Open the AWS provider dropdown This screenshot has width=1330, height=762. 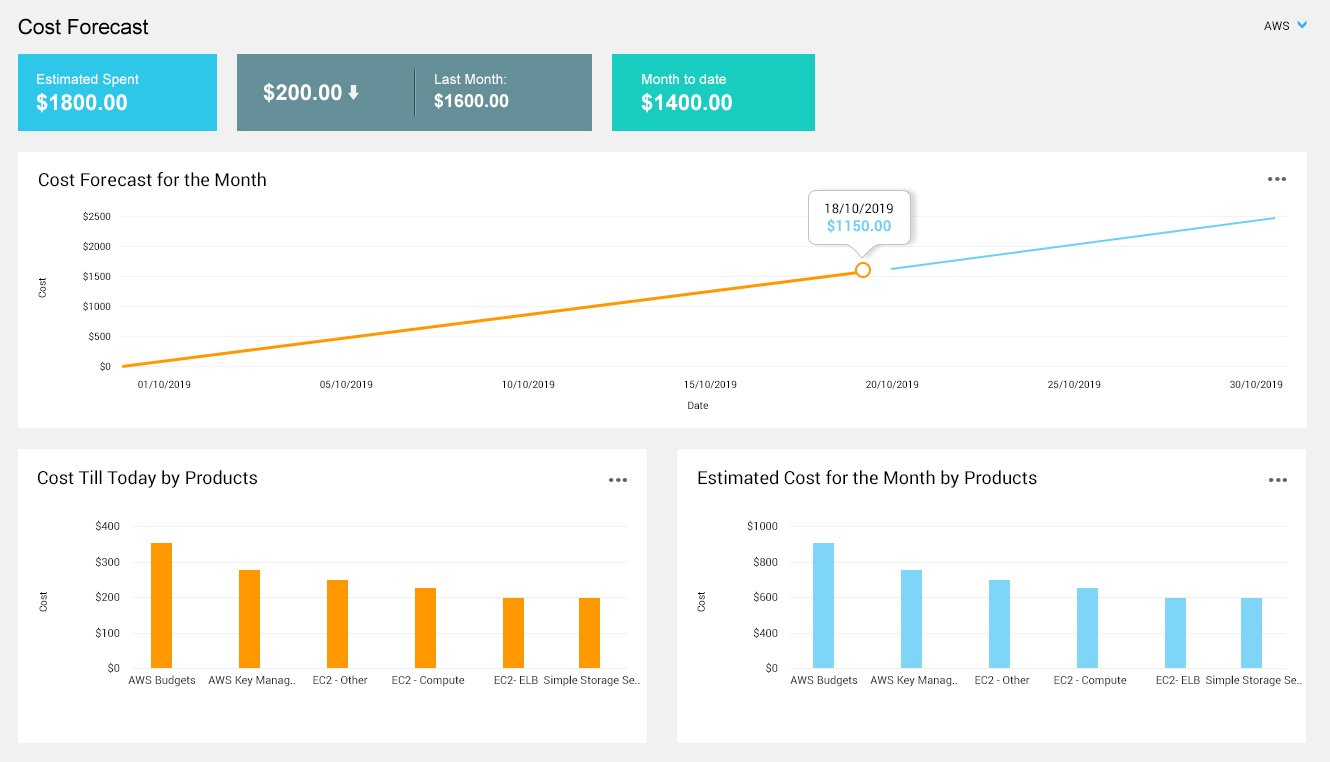pyautogui.click(x=1285, y=26)
